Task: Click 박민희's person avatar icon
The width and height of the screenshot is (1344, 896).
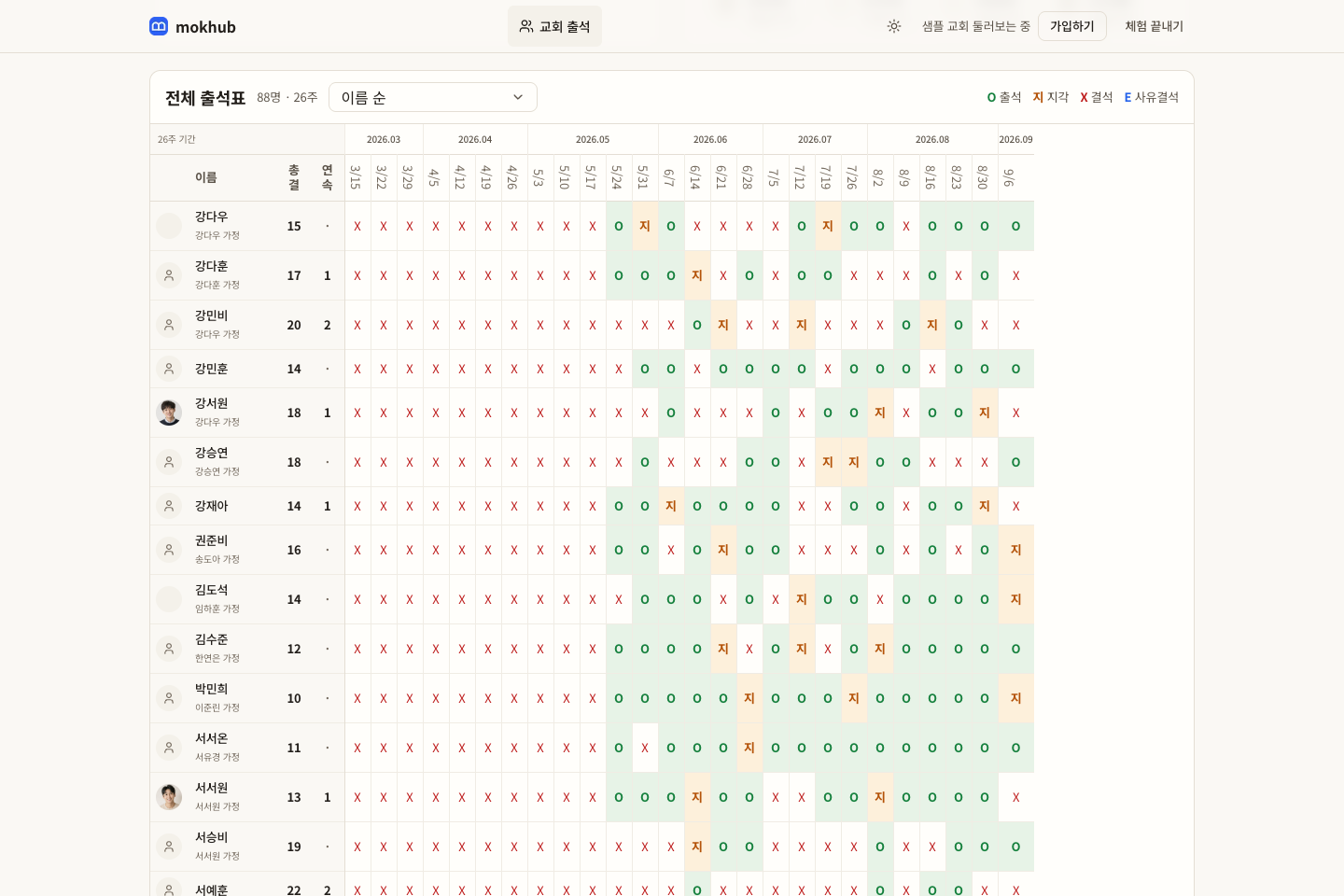Action: pos(169,698)
